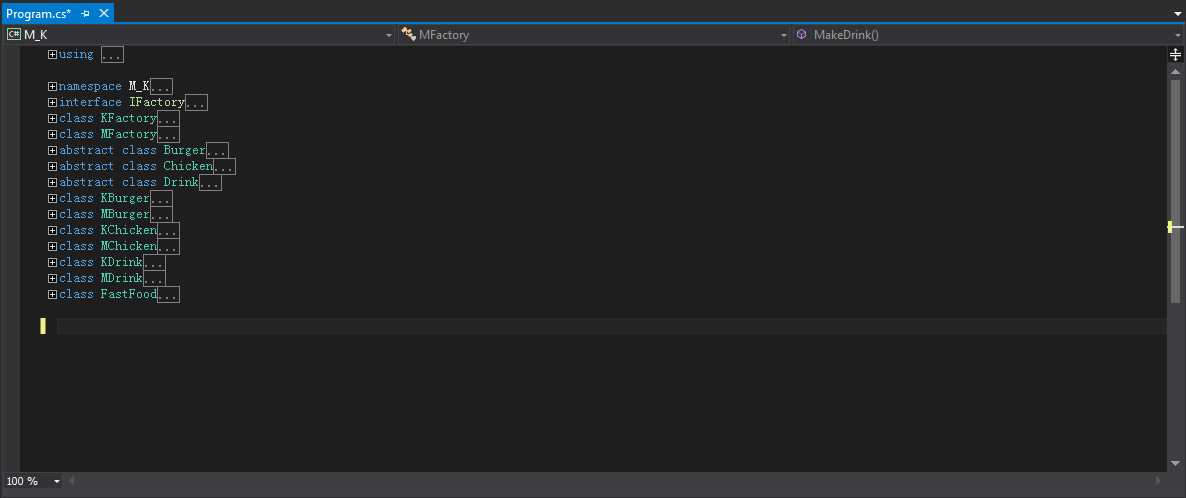Click the IFactory interface name

(x=157, y=102)
